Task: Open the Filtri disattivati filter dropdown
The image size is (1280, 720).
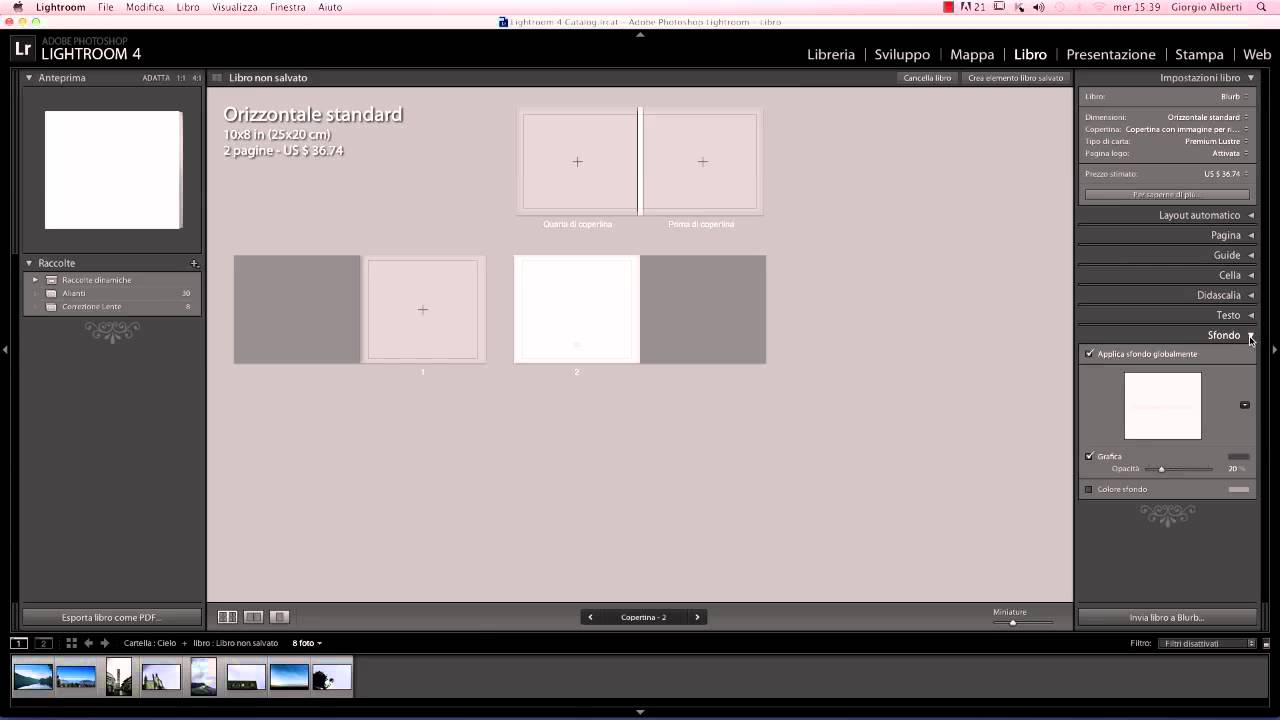Action: (1207, 644)
